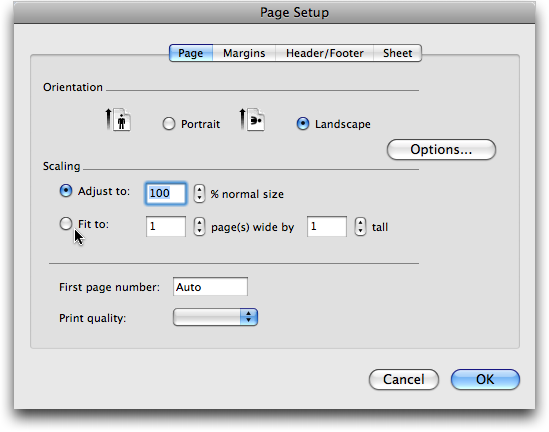Increase percent normal size with stepper up arrow
Screen dimensions: 549x432
tap(199, 189)
